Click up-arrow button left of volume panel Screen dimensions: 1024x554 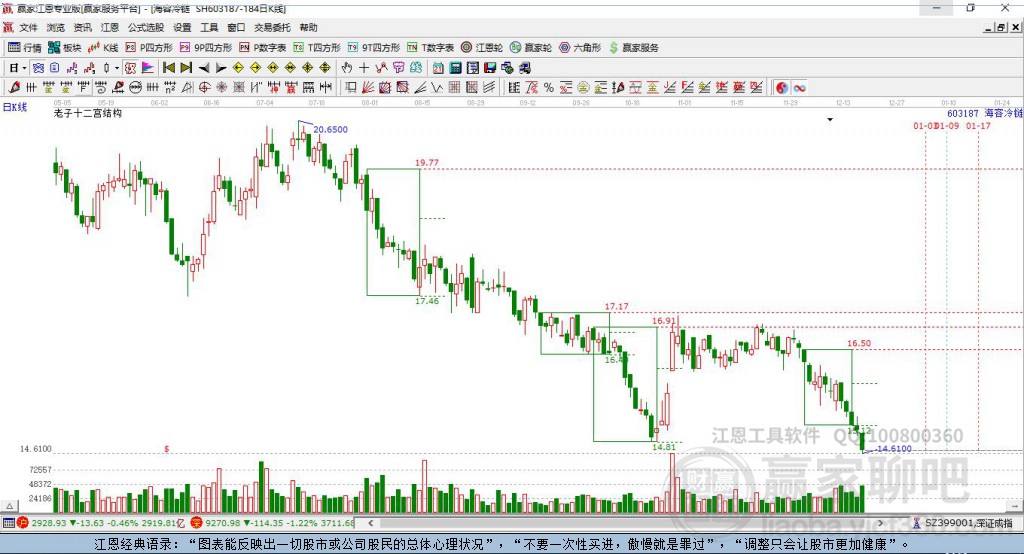[x=10, y=506]
